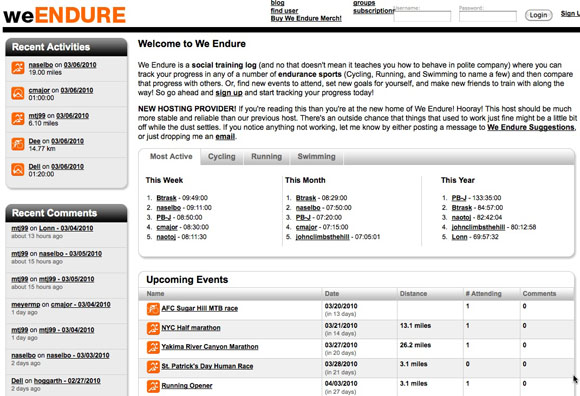
Task: Open the cmajor - 03/04/2010 comment link
Action: pos(80,304)
